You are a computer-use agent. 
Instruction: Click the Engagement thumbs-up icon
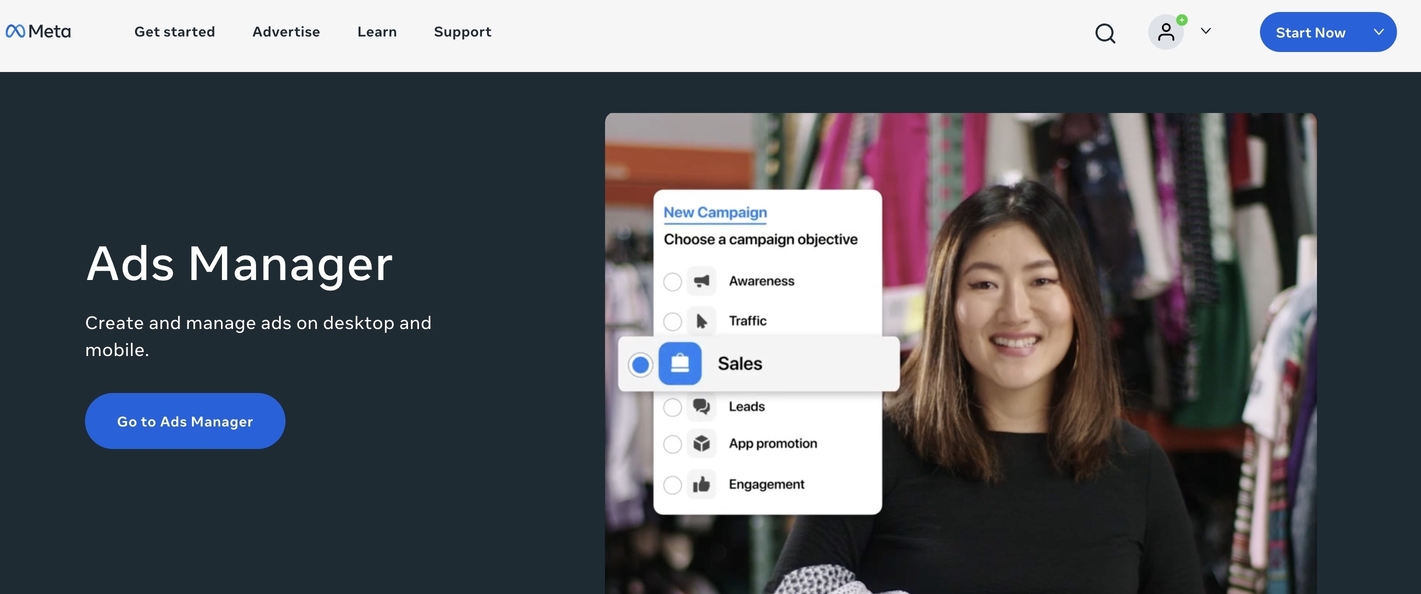tap(702, 485)
